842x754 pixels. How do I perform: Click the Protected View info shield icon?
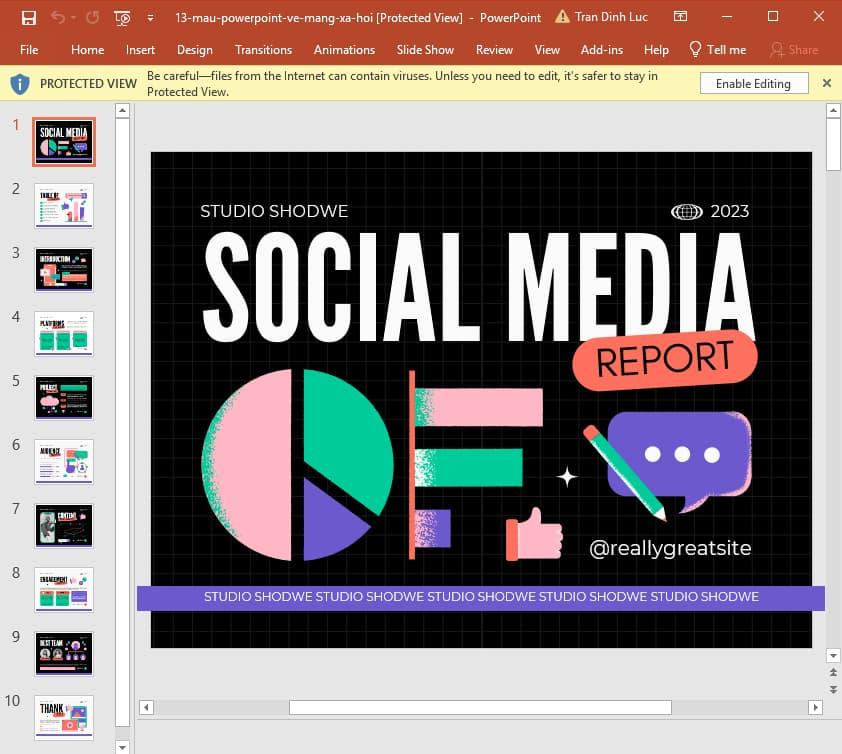[x=19, y=83]
